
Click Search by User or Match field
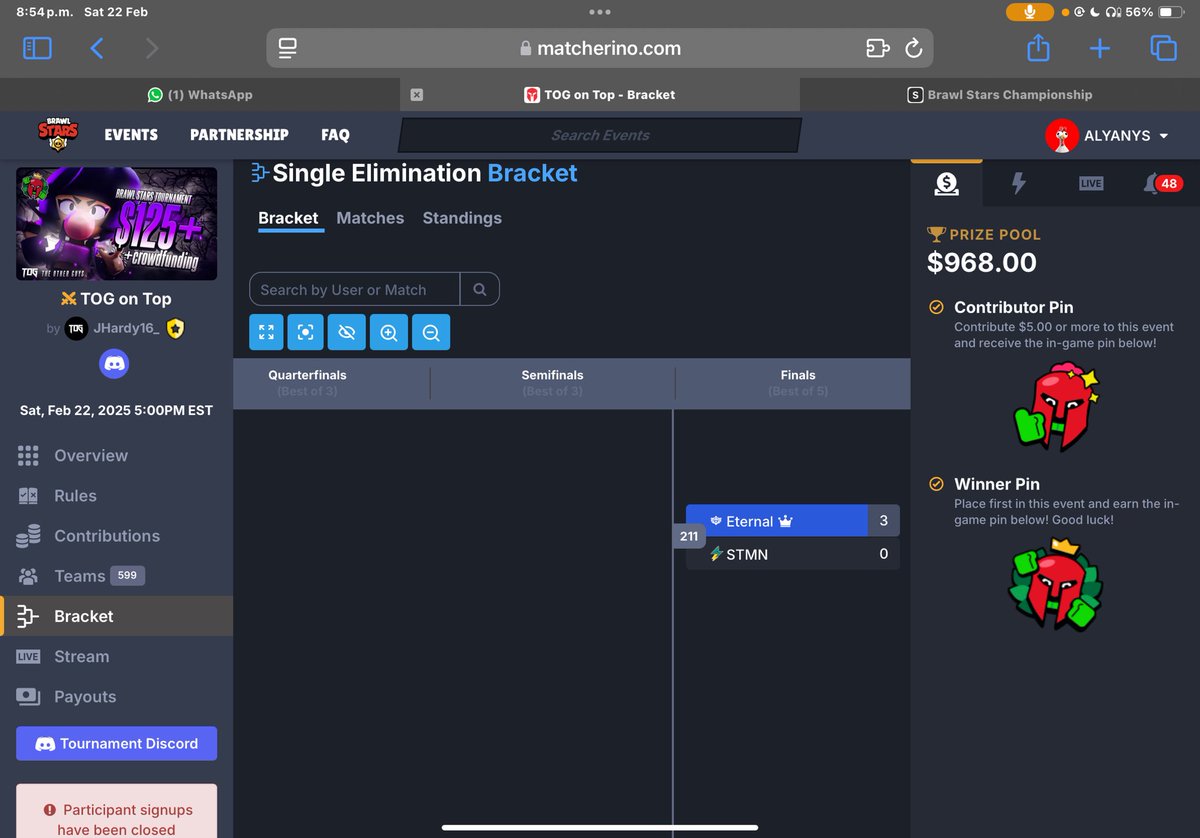click(x=354, y=289)
